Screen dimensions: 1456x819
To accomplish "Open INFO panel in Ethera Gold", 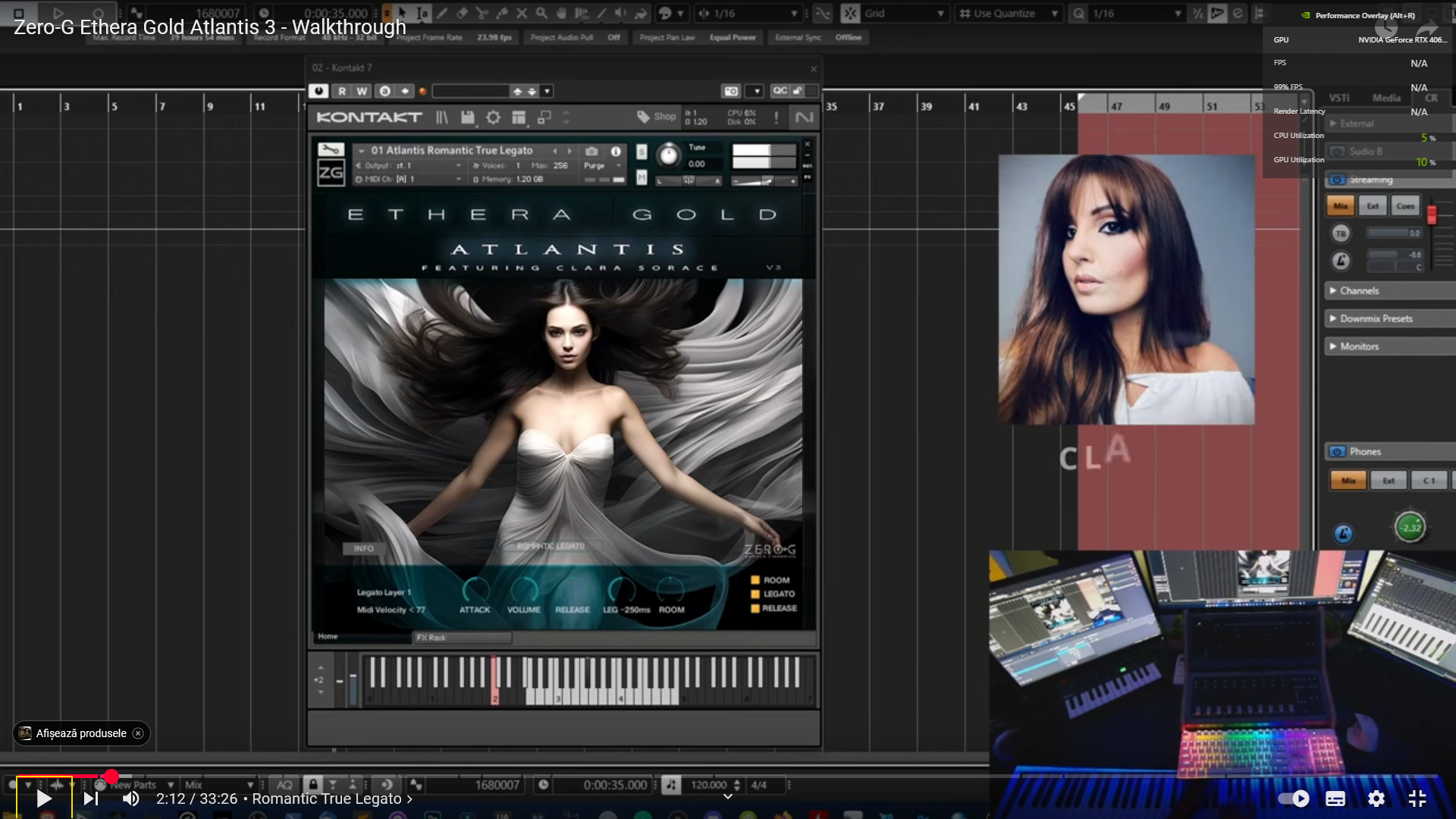I will pos(363,548).
